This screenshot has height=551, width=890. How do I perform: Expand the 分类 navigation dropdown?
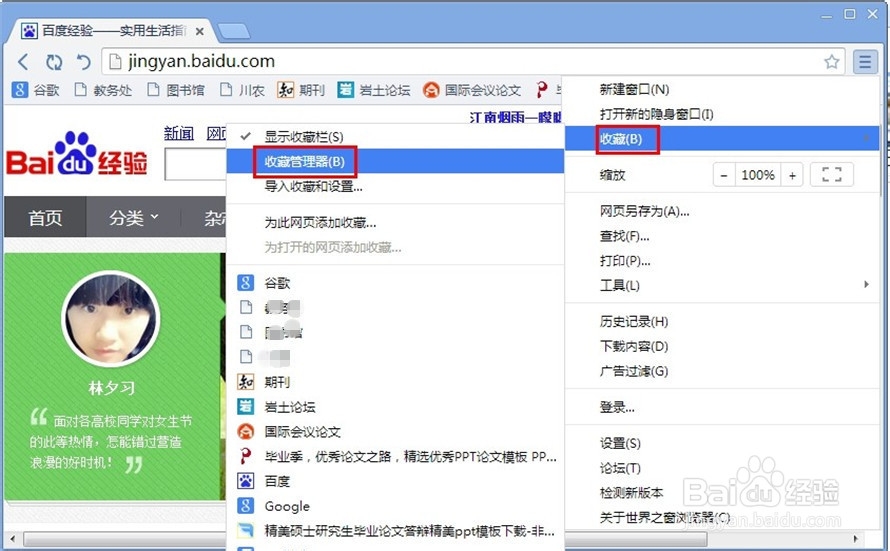pyautogui.click(x=133, y=217)
